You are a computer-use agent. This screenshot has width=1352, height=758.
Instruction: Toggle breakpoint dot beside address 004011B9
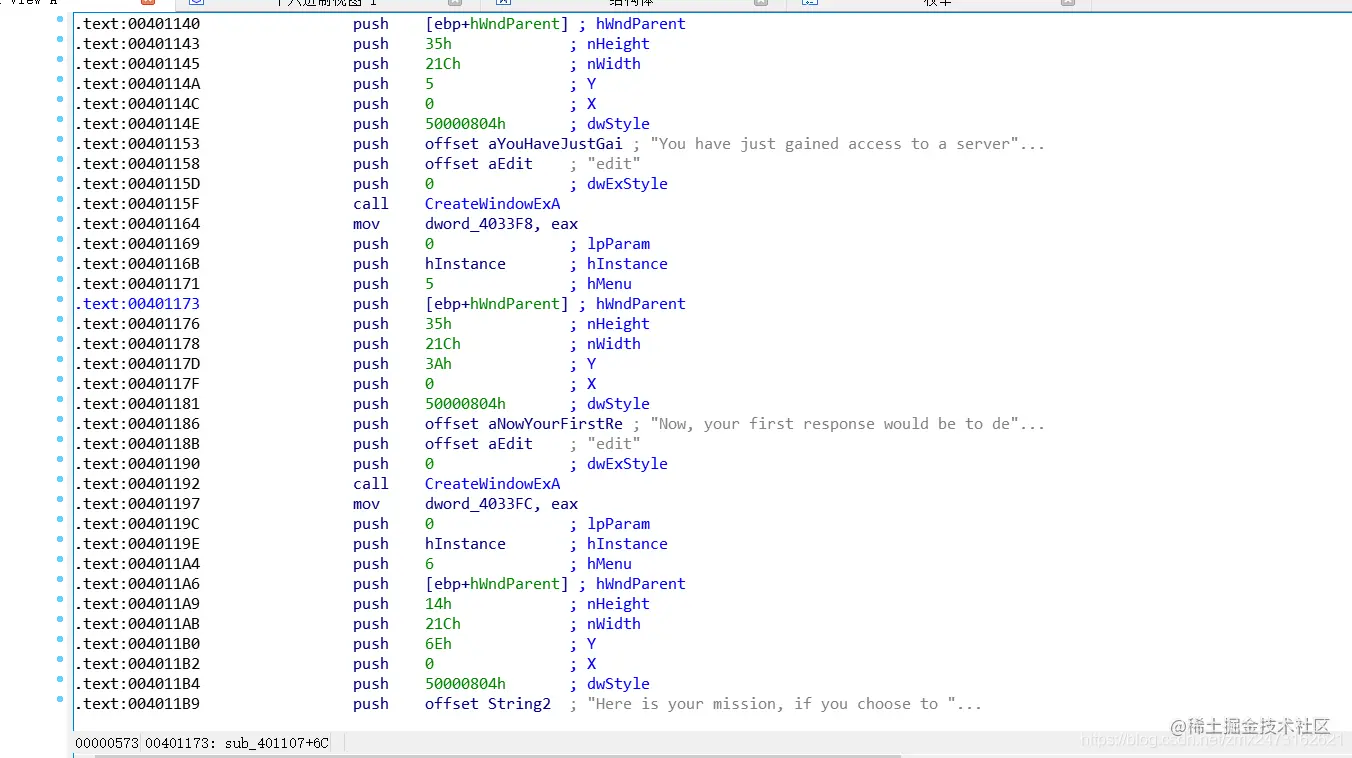[x=61, y=700]
